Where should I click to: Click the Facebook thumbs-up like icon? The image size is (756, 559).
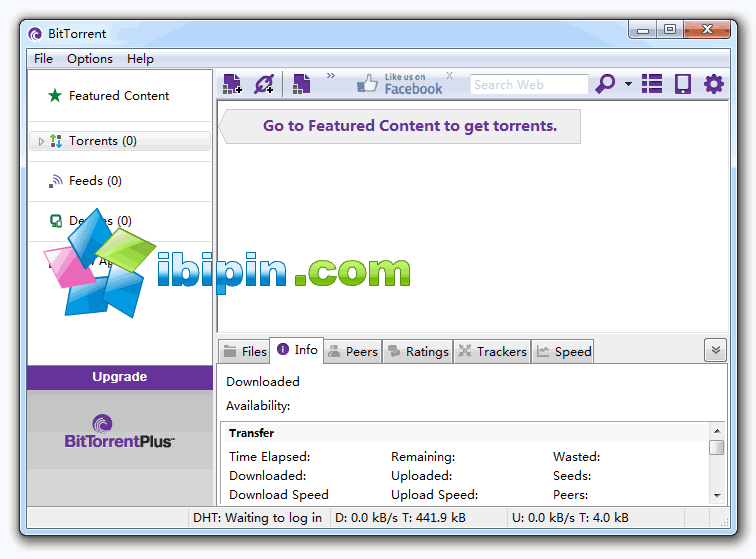367,83
